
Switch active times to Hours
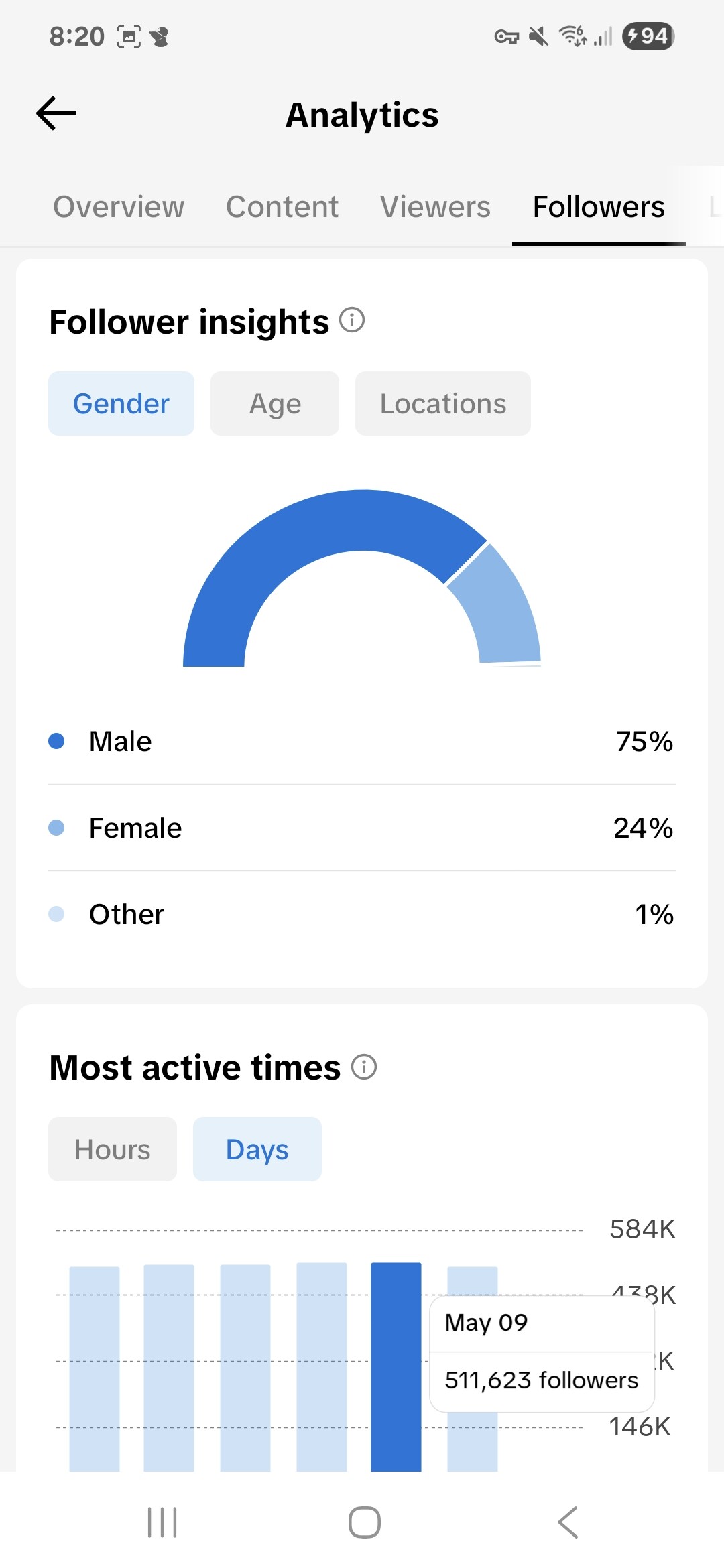click(x=113, y=1149)
